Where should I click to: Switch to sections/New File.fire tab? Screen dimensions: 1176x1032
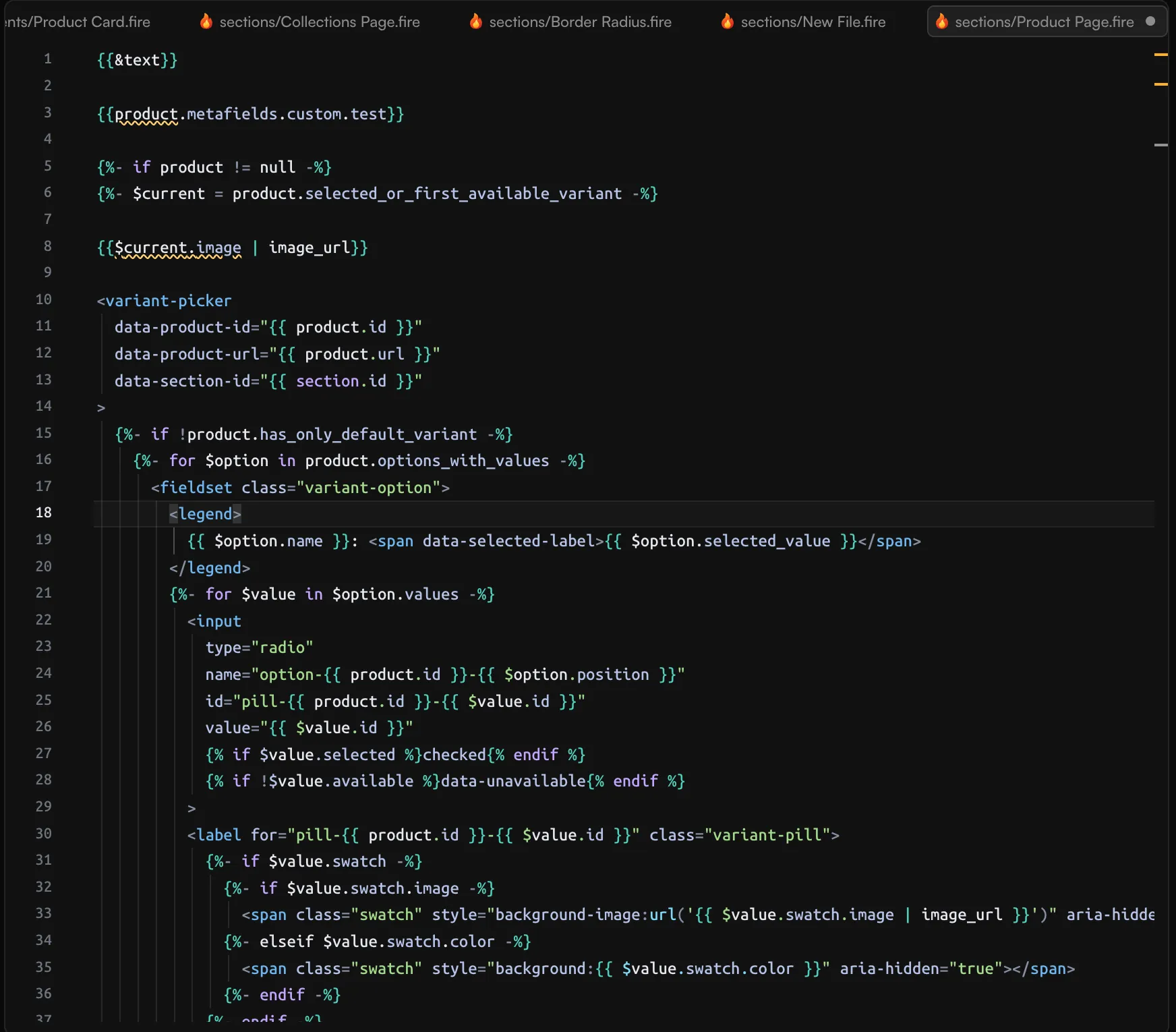[803, 22]
